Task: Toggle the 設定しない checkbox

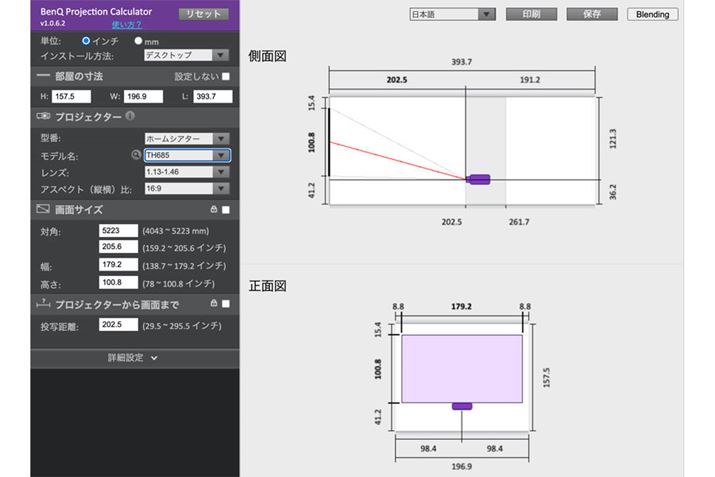Action: click(x=226, y=76)
